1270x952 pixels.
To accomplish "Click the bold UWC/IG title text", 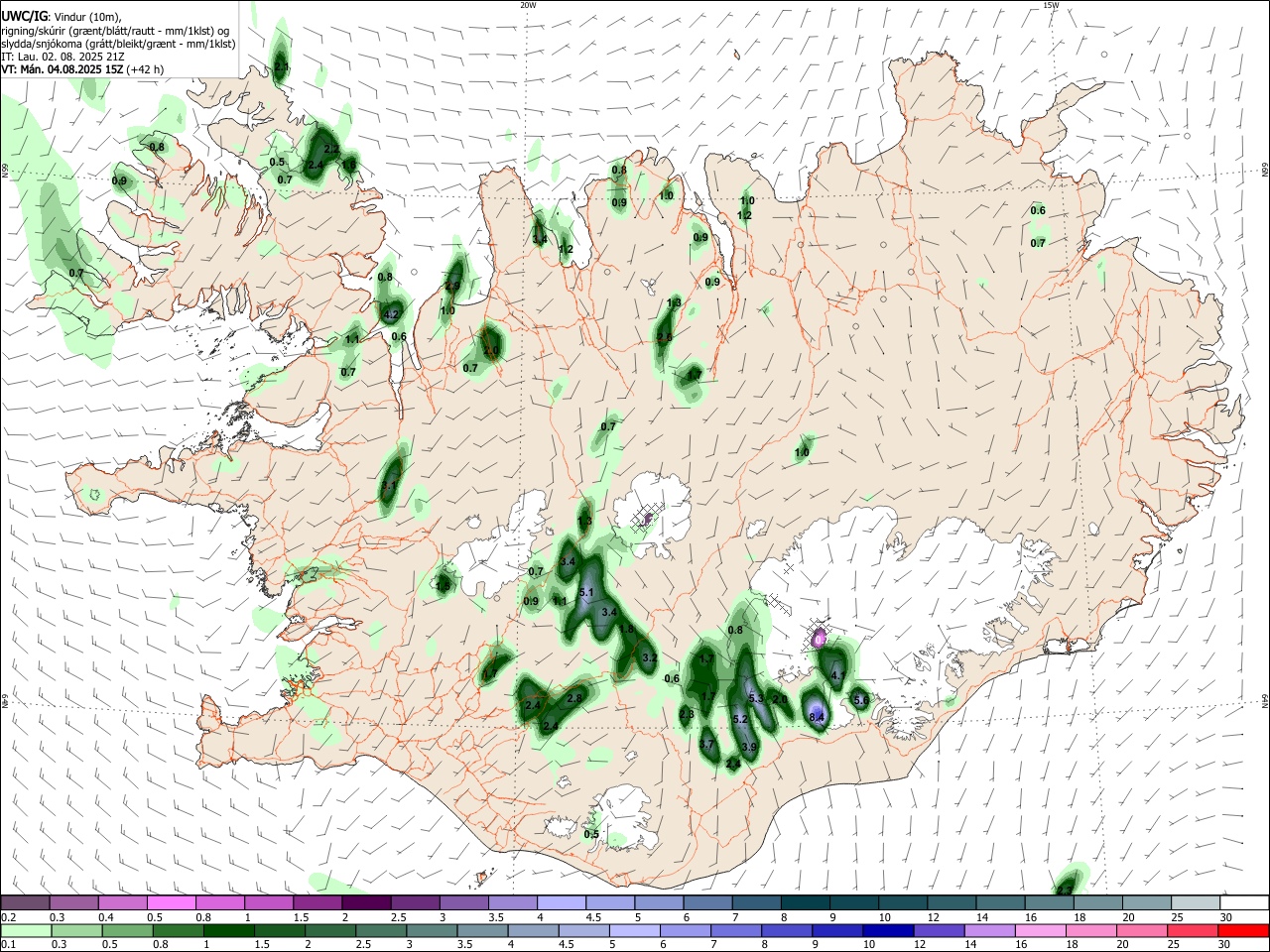I will 23,17.
